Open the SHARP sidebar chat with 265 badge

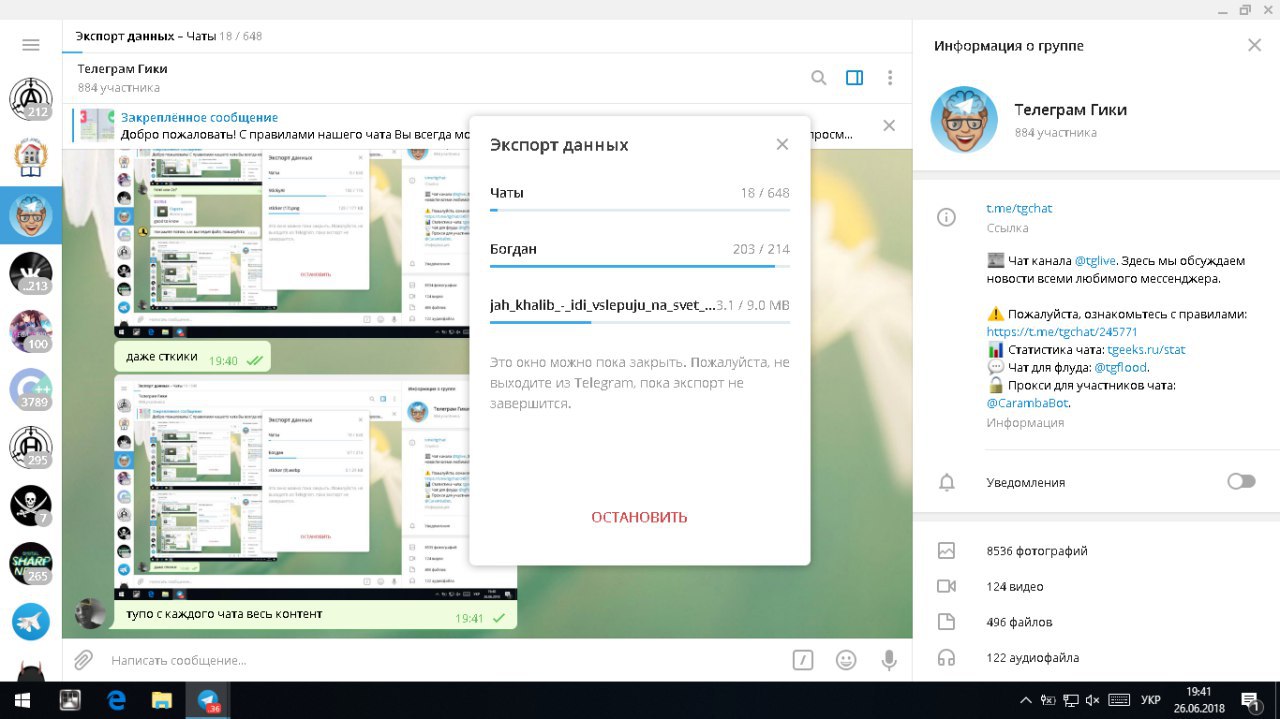click(x=30, y=564)
